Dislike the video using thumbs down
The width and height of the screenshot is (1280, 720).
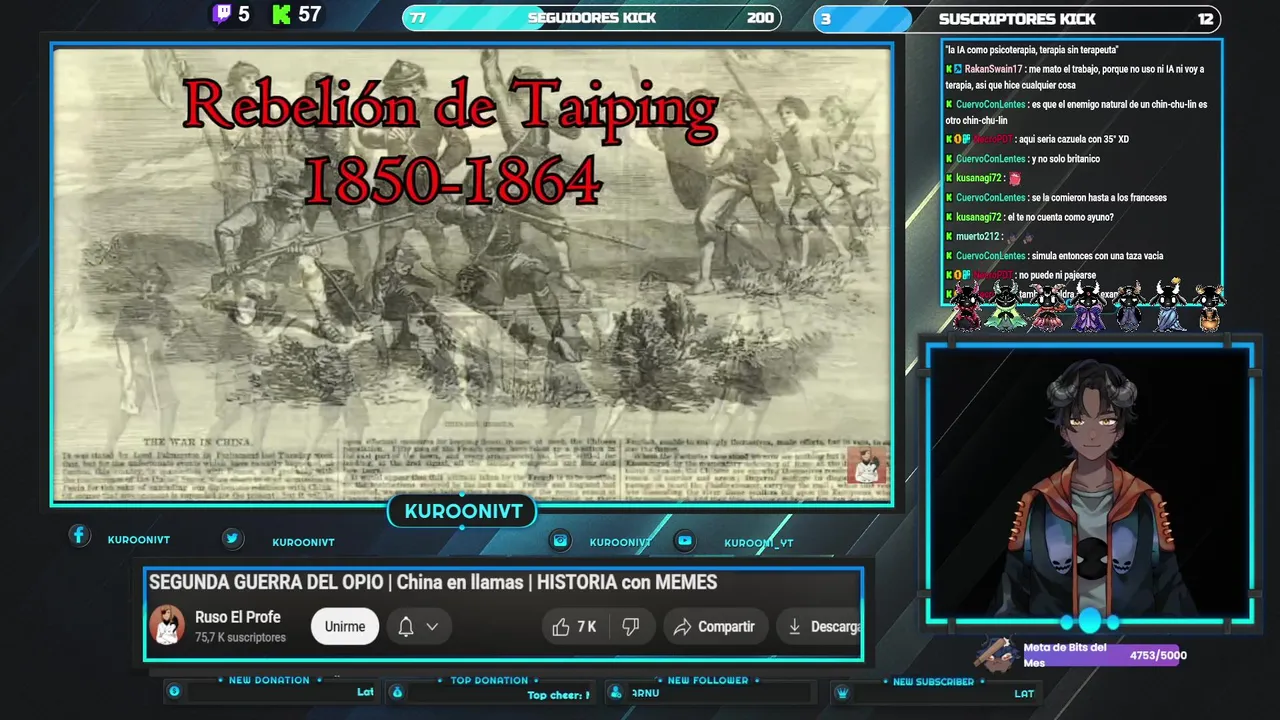pos(631,627)
